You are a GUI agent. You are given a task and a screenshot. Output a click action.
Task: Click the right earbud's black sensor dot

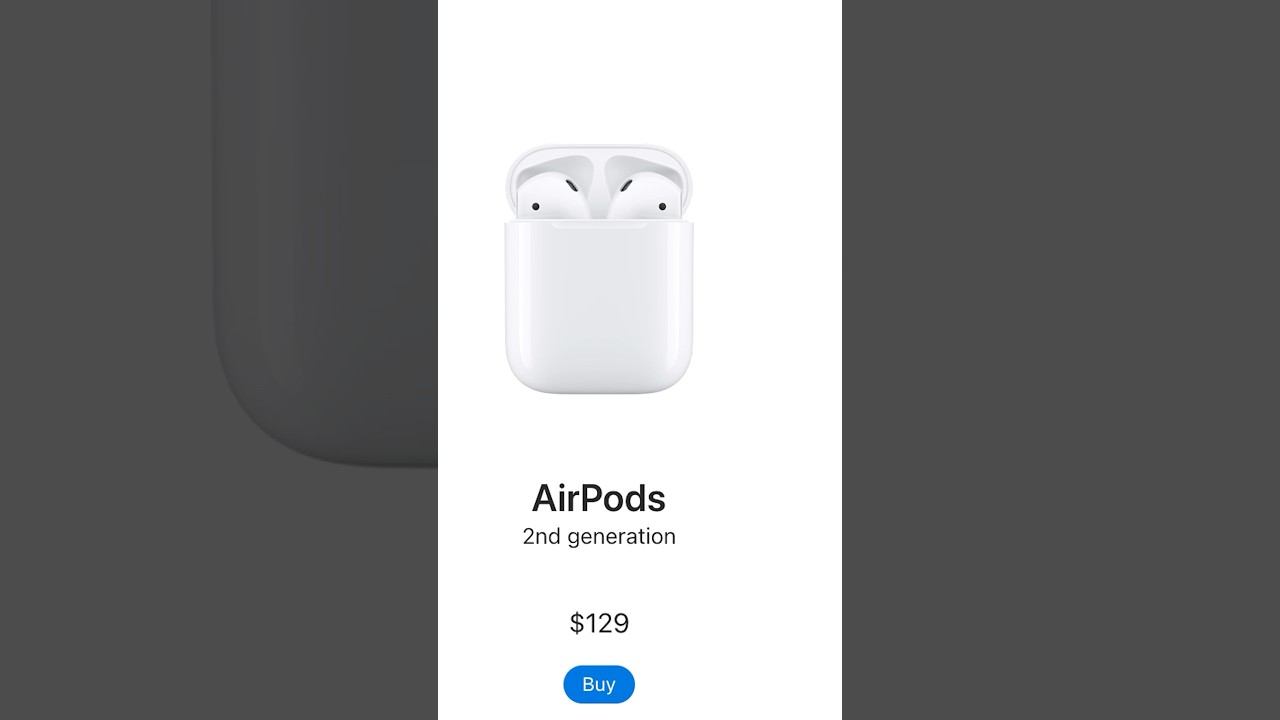[662, 207]
